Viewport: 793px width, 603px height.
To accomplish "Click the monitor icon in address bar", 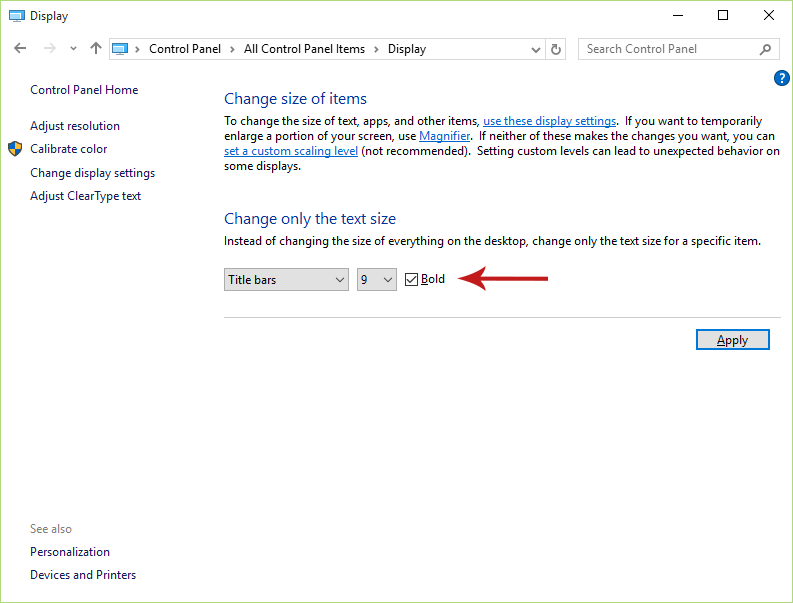I will pyautogui.click(x=120, y=49).
